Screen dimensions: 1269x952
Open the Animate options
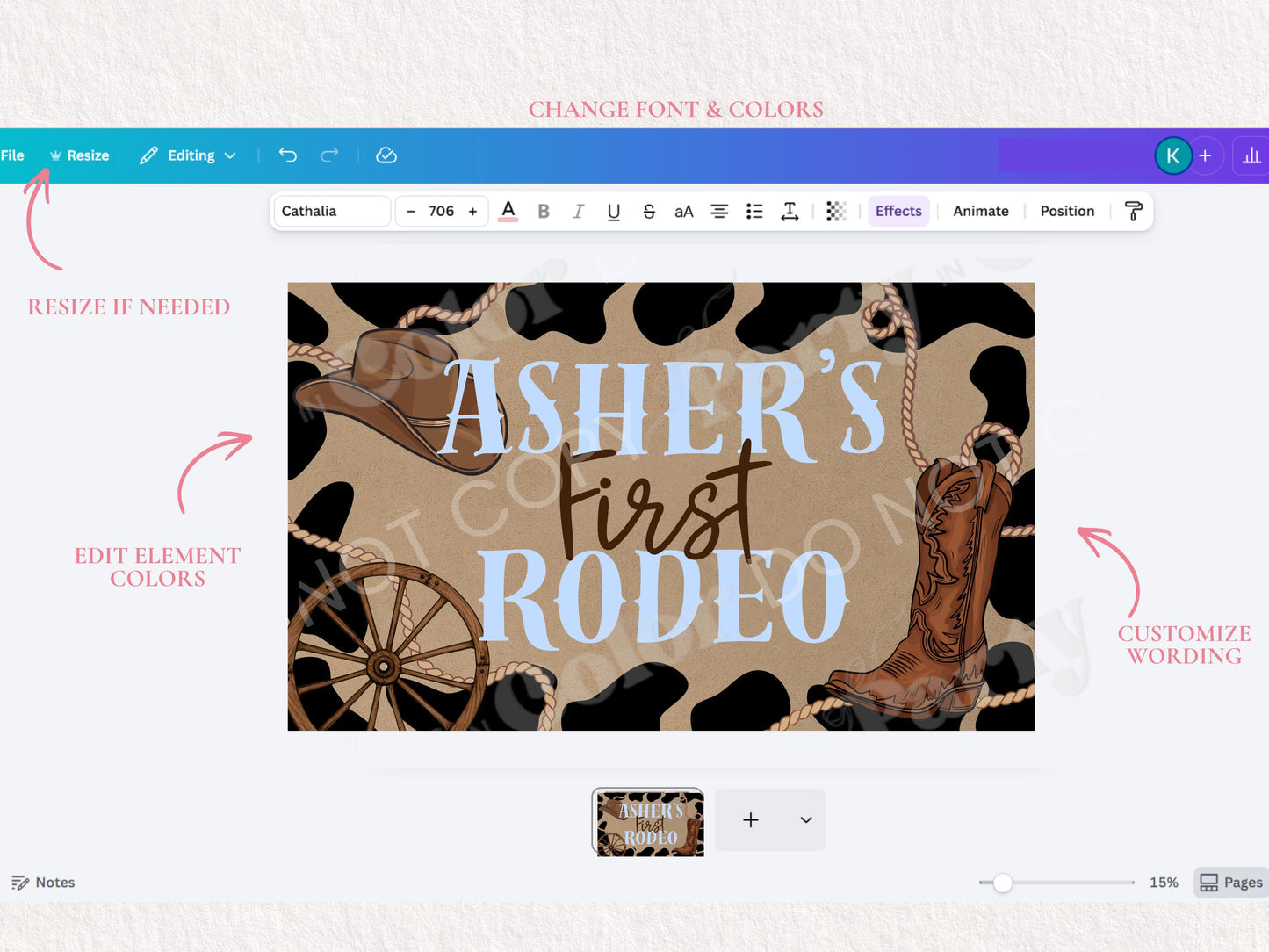coord(981,211)
